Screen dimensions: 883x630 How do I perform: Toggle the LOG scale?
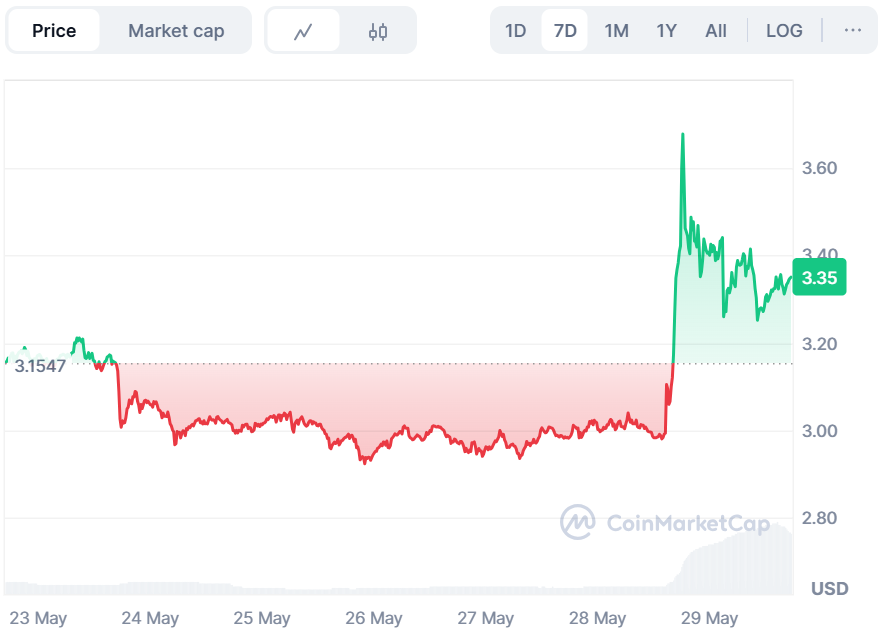tap(784, 31)
